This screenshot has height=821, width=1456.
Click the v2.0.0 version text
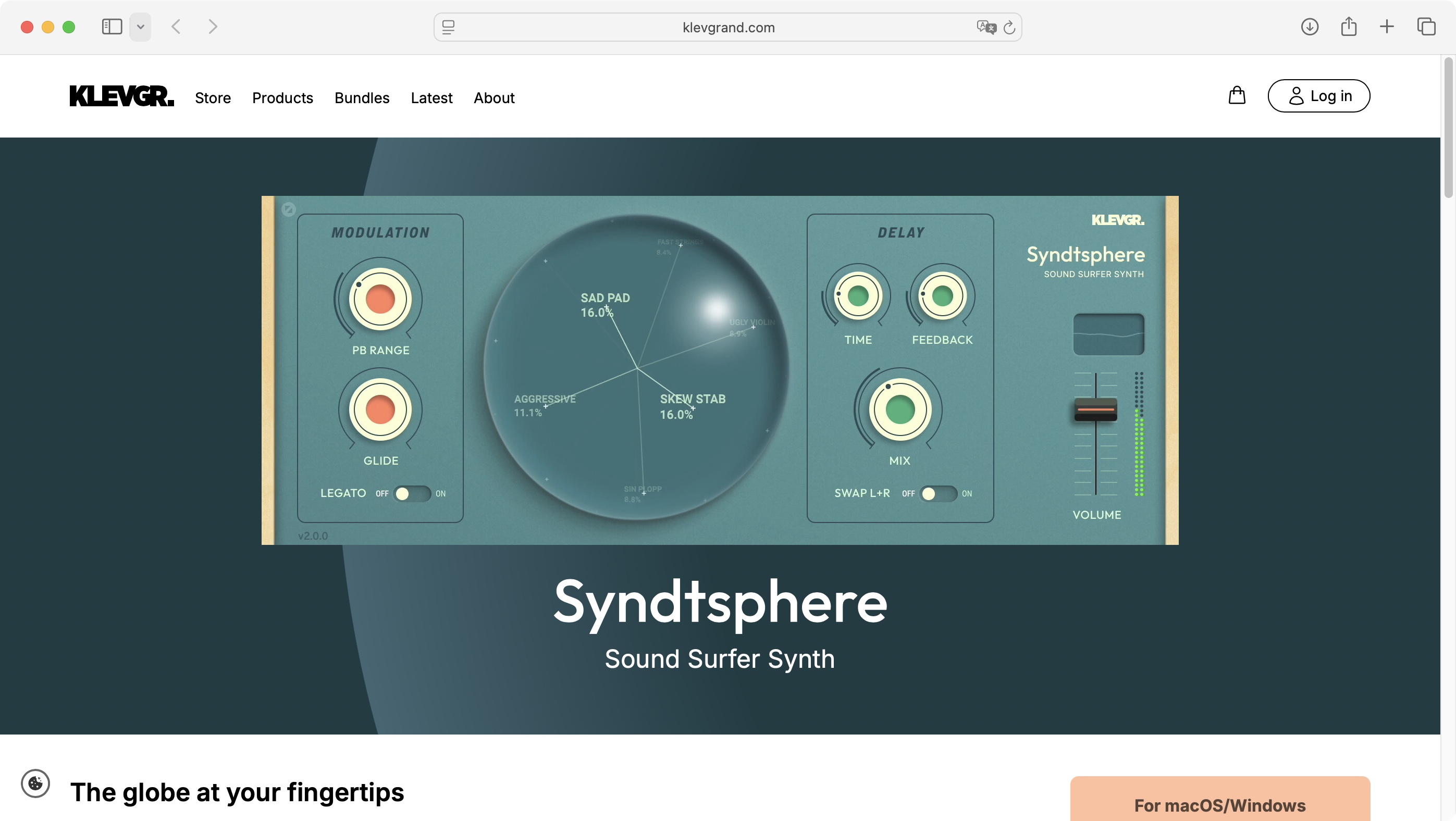click(313, 536)
